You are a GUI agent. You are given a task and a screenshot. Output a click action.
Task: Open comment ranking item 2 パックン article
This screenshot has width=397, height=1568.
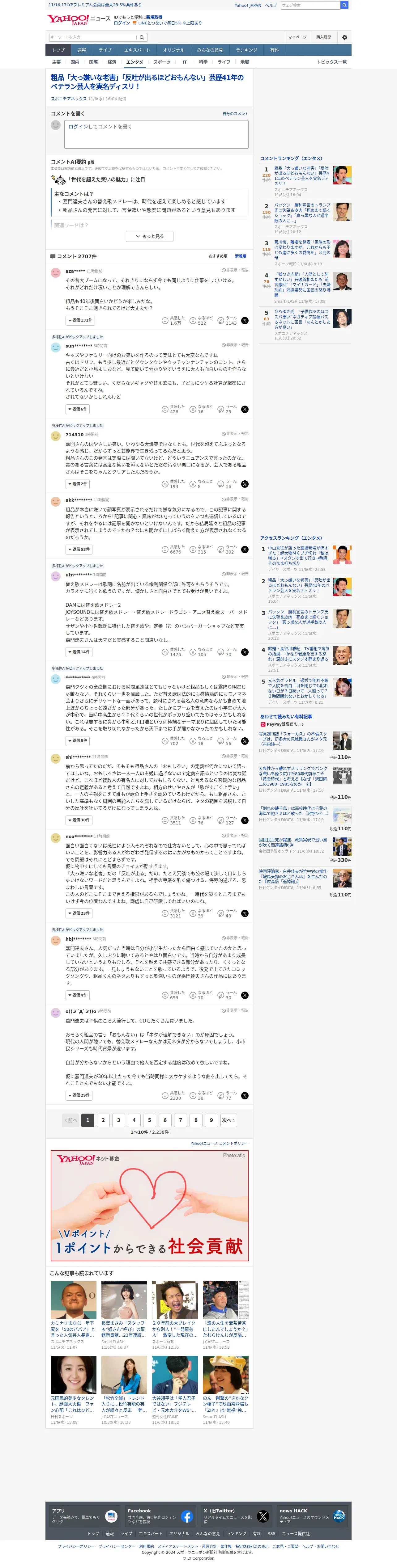point(302,213)
